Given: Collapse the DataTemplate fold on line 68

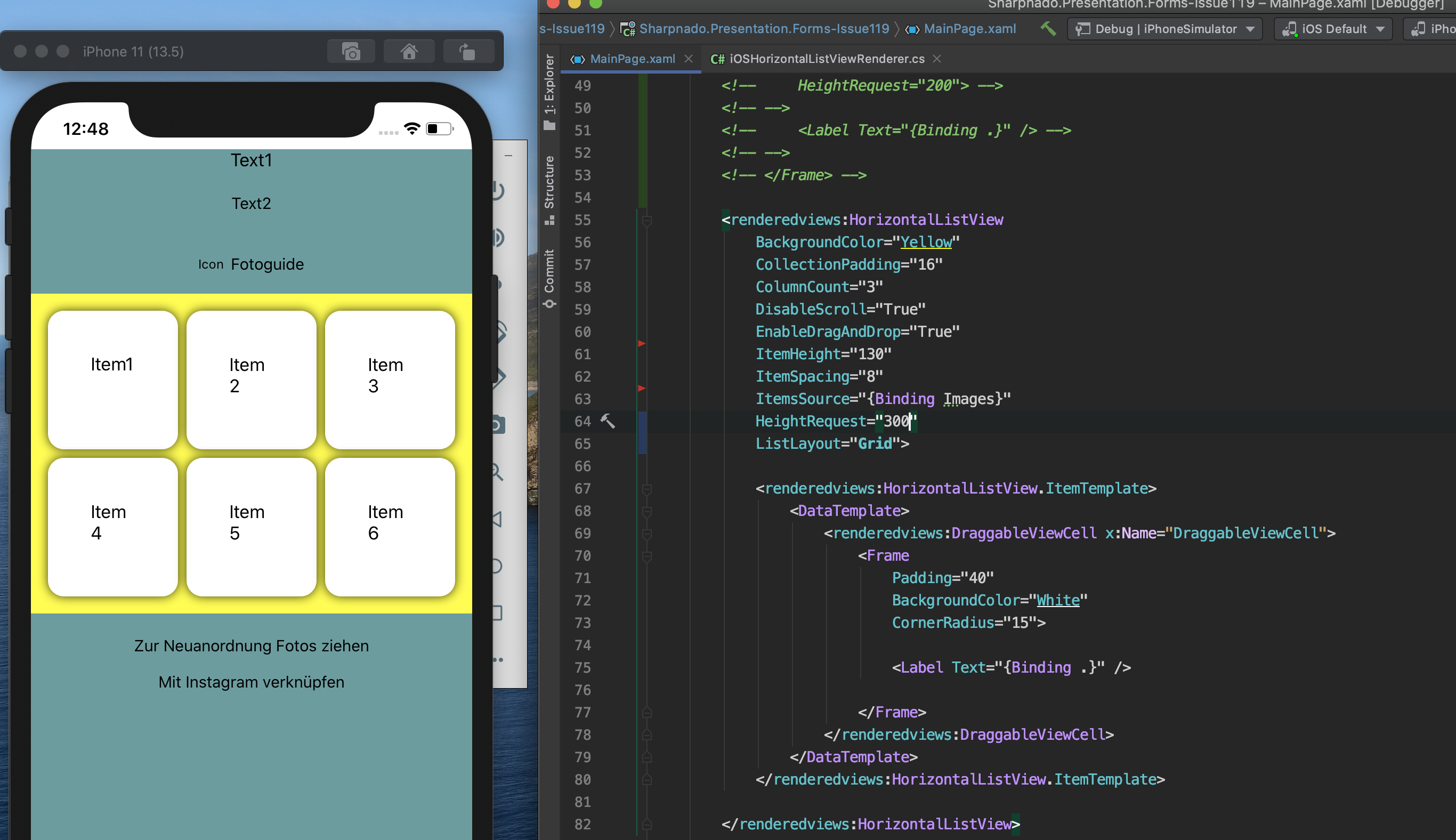Looking at the screenshot, I should pyautogui.click(x=646, y=511).
